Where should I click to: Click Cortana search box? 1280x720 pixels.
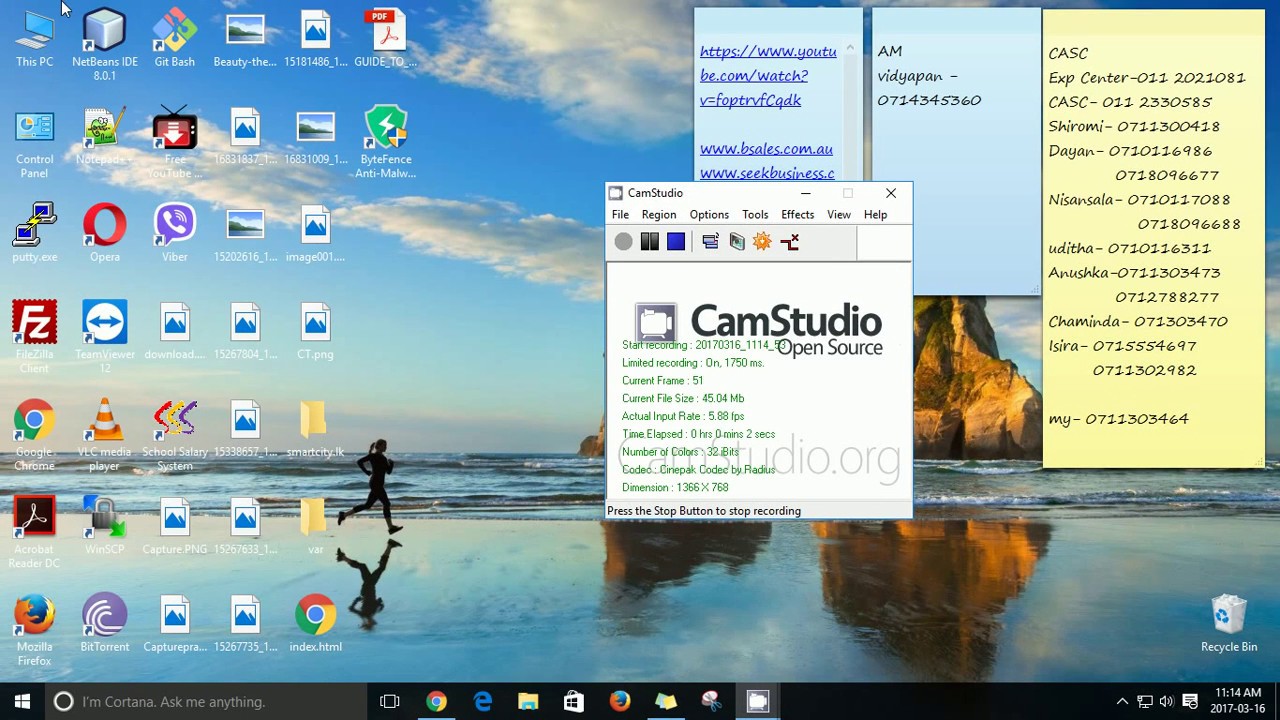[208, 702]
